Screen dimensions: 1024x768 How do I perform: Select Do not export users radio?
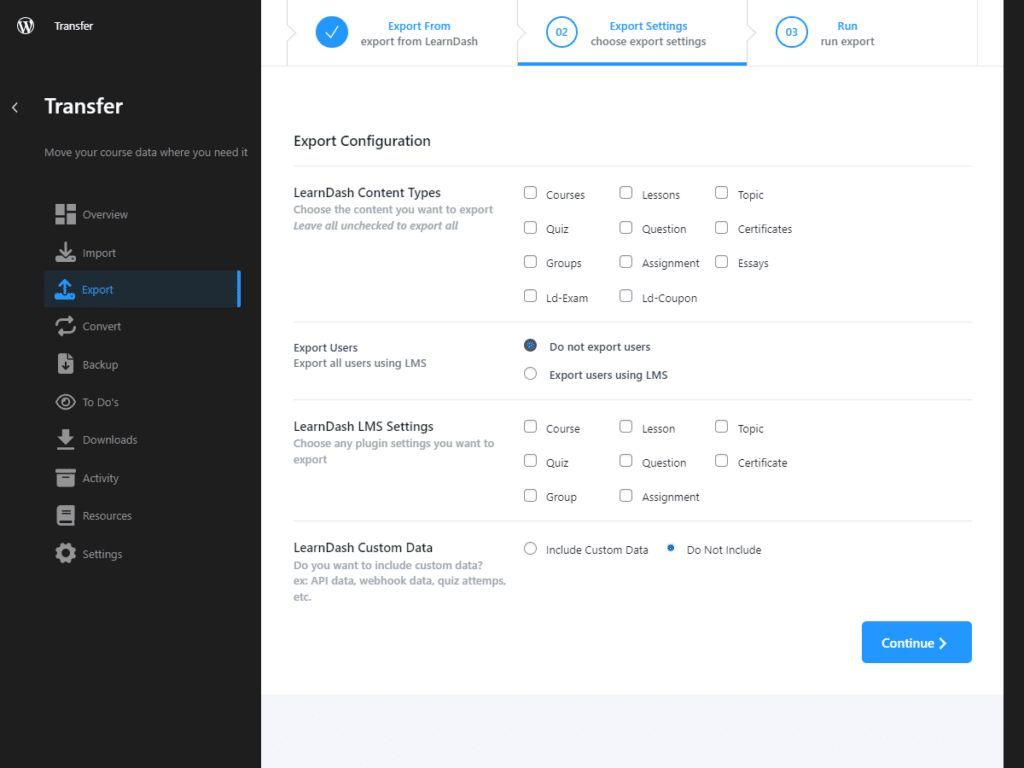pyautogui.click(x=530, y=345)
